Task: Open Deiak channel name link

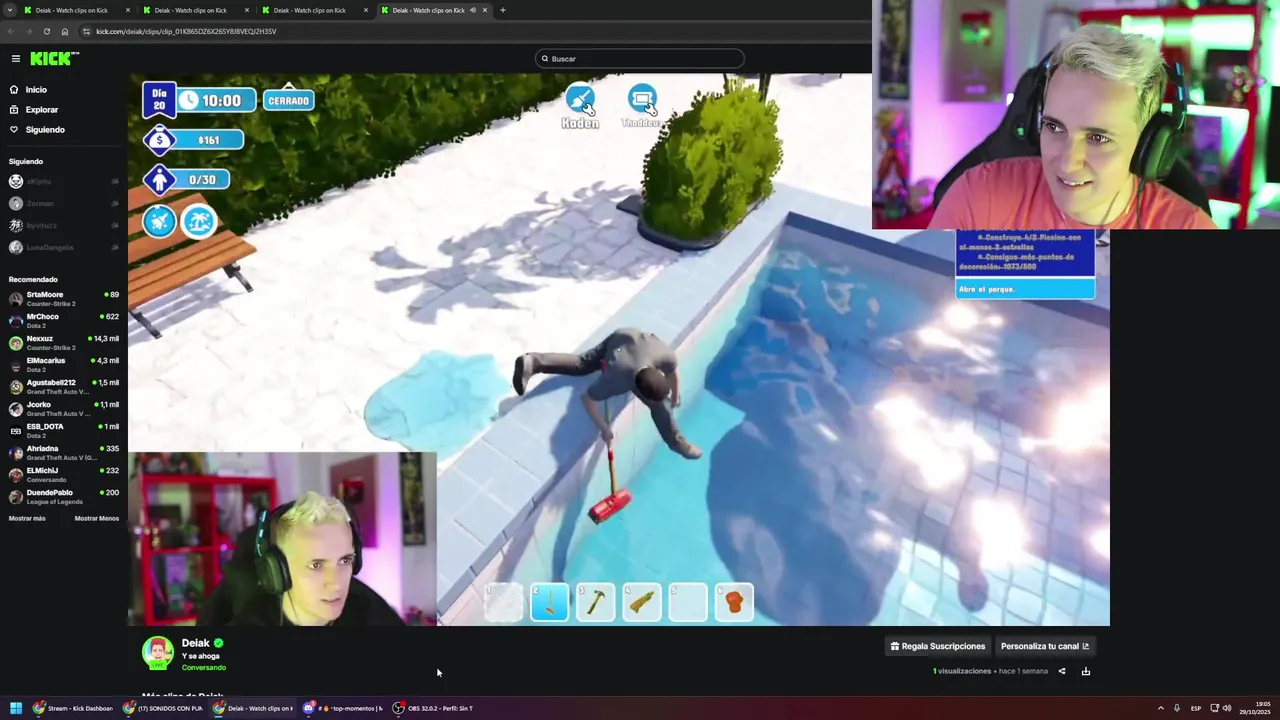Action: pyautogui.click(x=196, y=643)
